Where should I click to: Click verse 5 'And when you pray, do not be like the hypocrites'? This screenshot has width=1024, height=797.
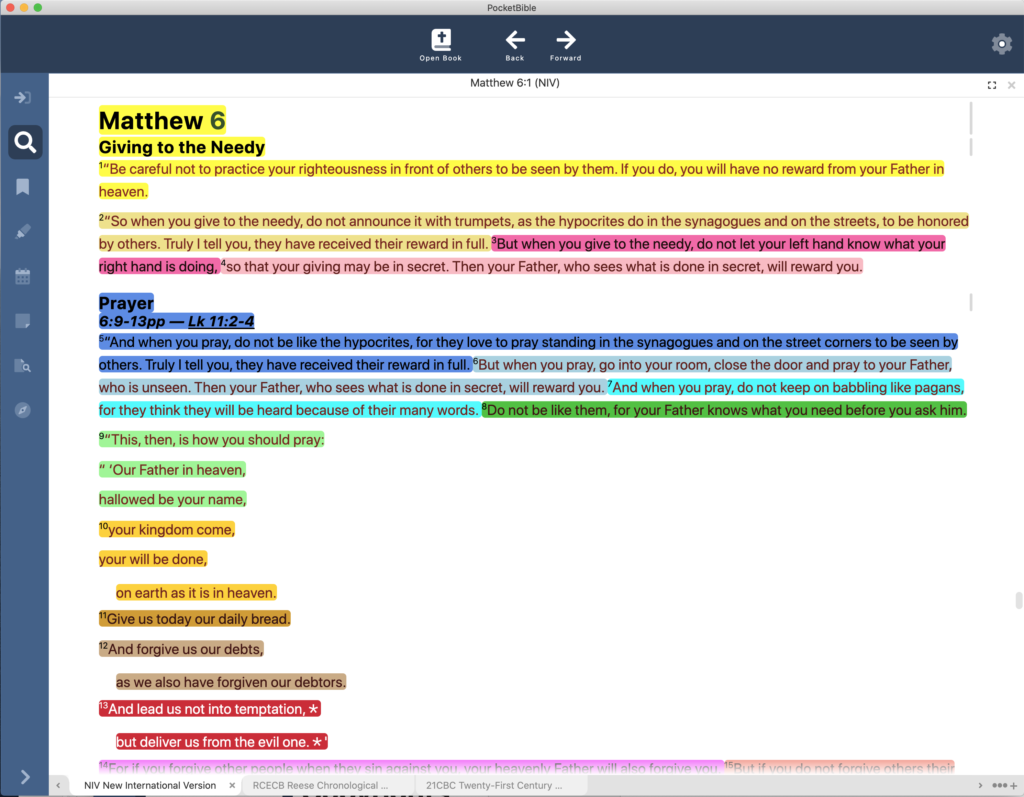(x=261, y=342)
